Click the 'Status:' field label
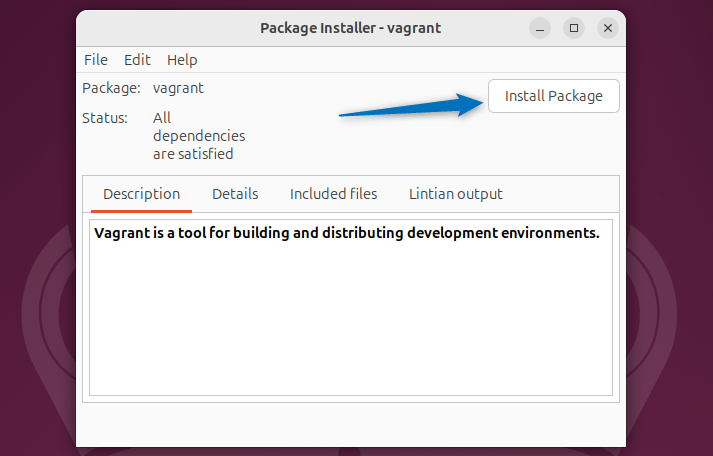The width and height of the screenshot is (713, 456). (x=105, y=118)
